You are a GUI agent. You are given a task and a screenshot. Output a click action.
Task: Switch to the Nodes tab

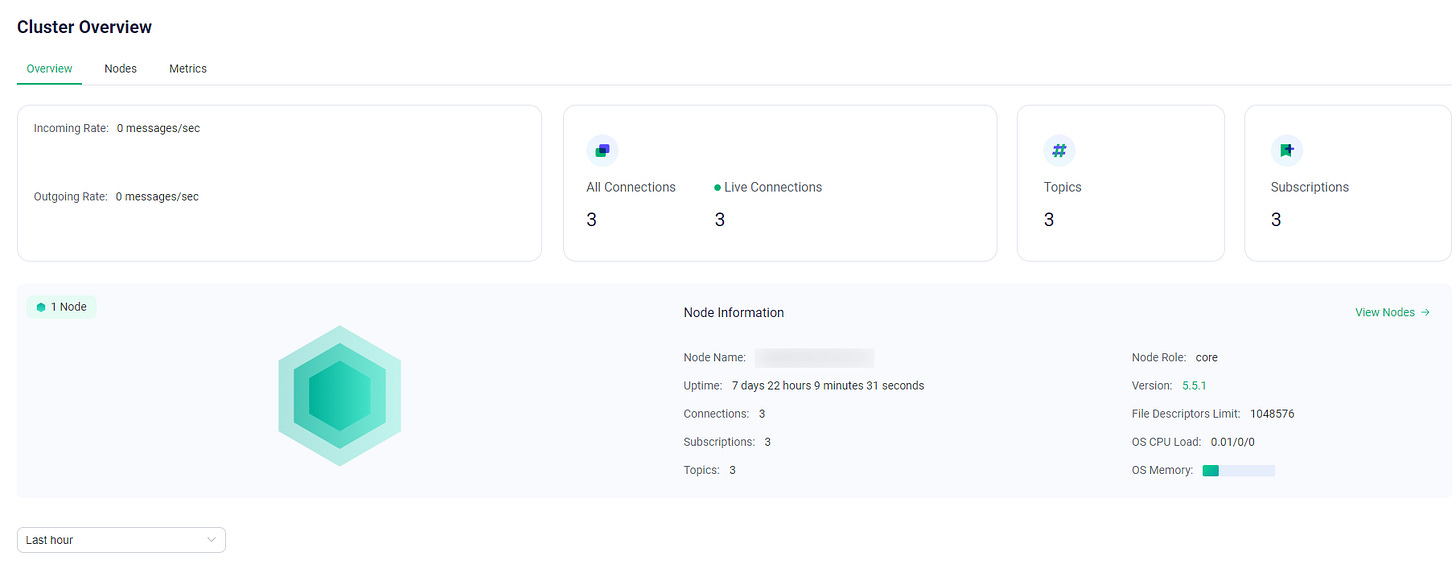(121, 69)
